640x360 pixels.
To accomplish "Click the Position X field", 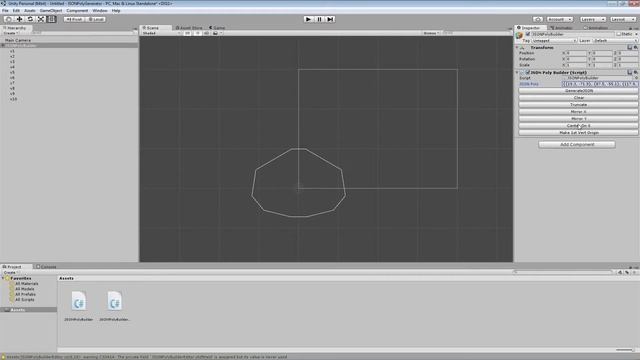I will click(576, 53).
